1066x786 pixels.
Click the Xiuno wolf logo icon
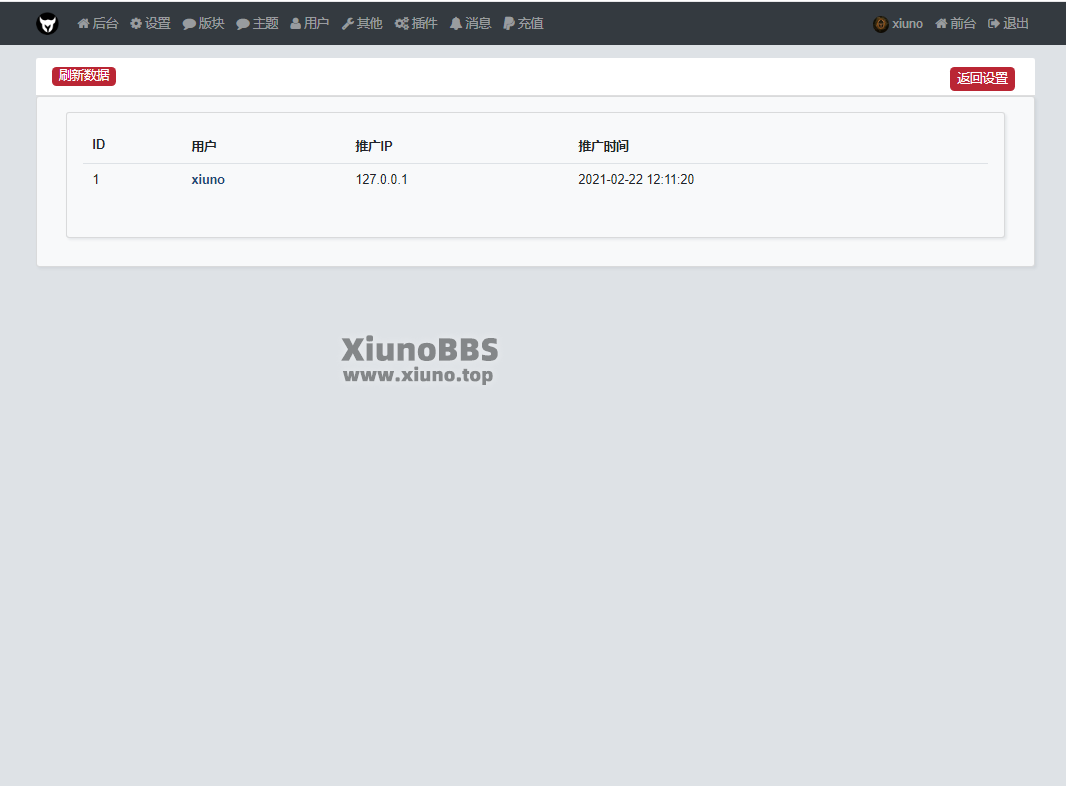47,24
